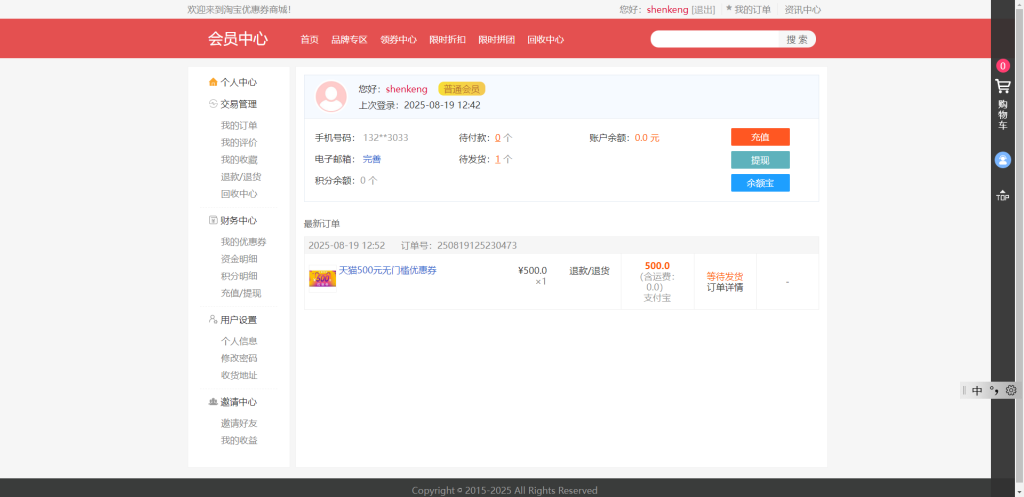This screenshot has height=497, width=1024.
Task: Click the blue 余额宝 button
Action: (x=760, y=183)
